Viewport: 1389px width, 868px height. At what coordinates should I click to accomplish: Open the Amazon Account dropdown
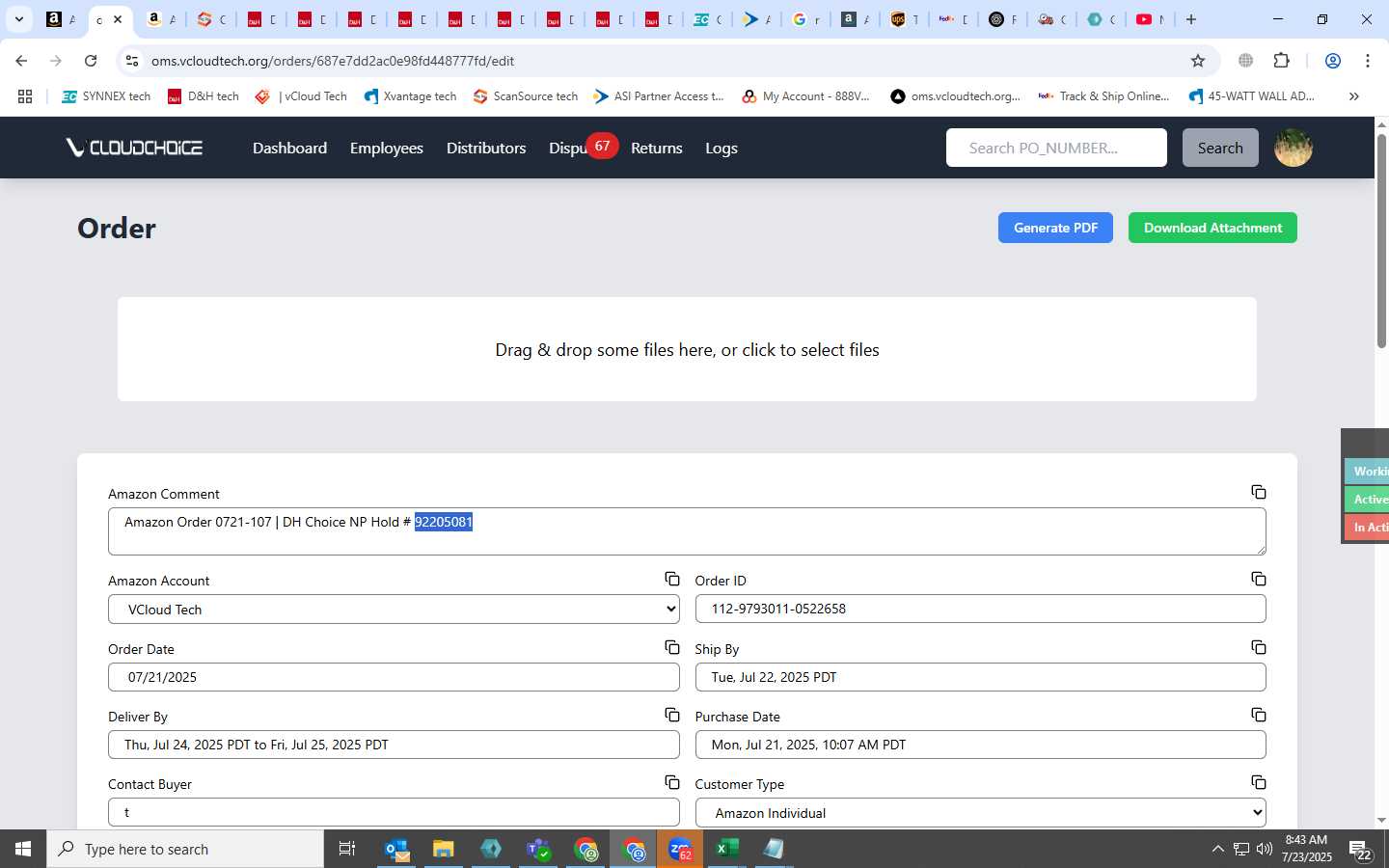click(x=394, y=610)
